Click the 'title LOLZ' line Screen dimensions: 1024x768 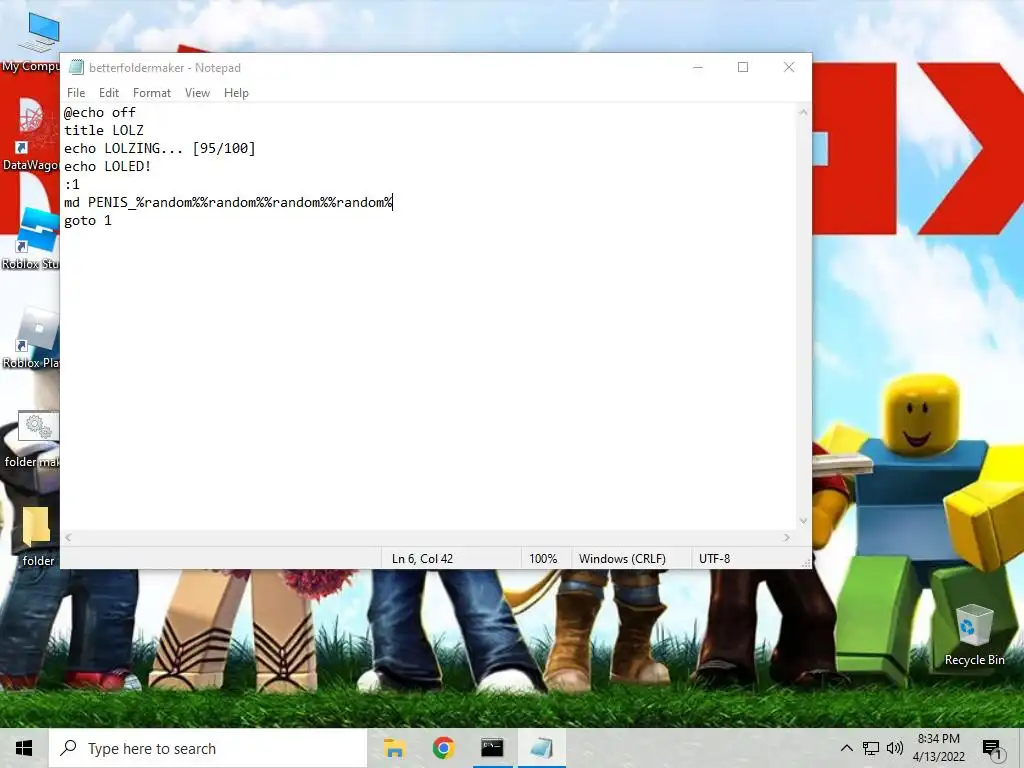pos(104,131)
